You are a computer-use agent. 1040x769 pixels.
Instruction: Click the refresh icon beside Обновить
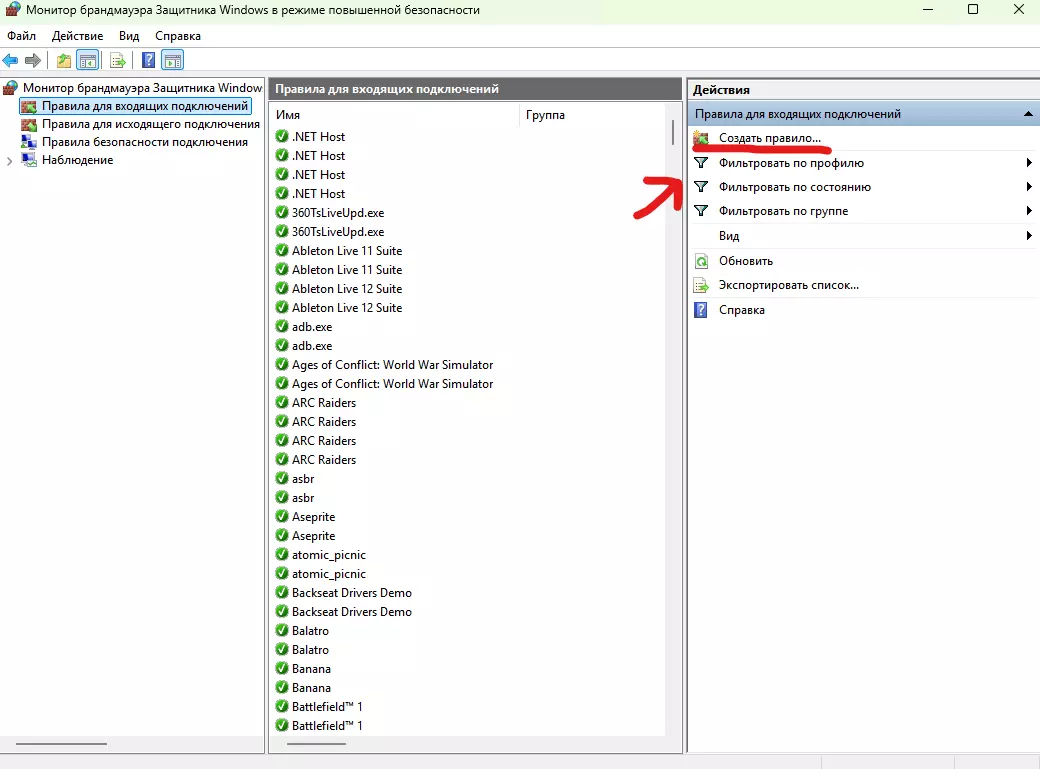click(701, 261)
